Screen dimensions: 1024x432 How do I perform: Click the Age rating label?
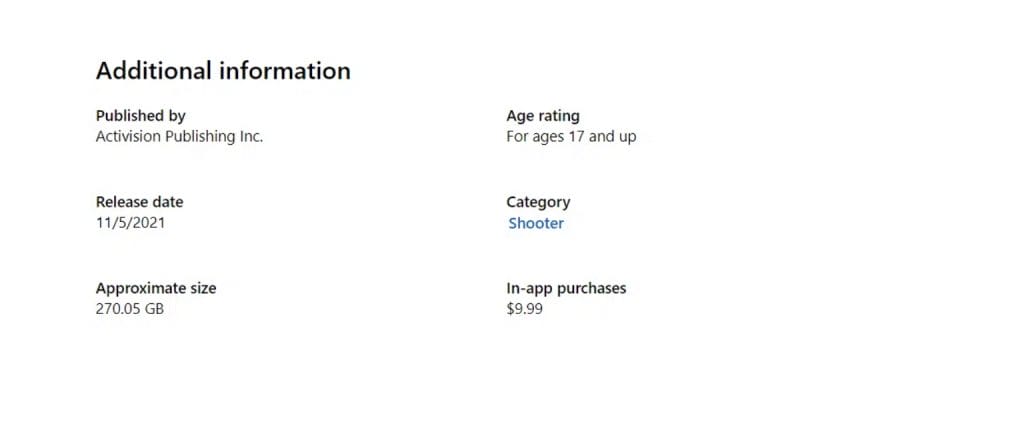coord(543,116)
